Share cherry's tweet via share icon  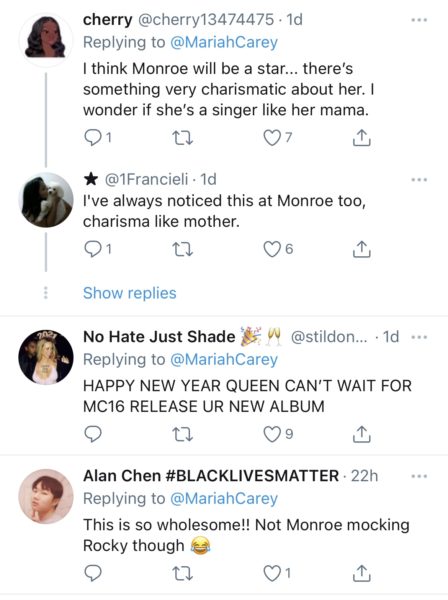361,138
